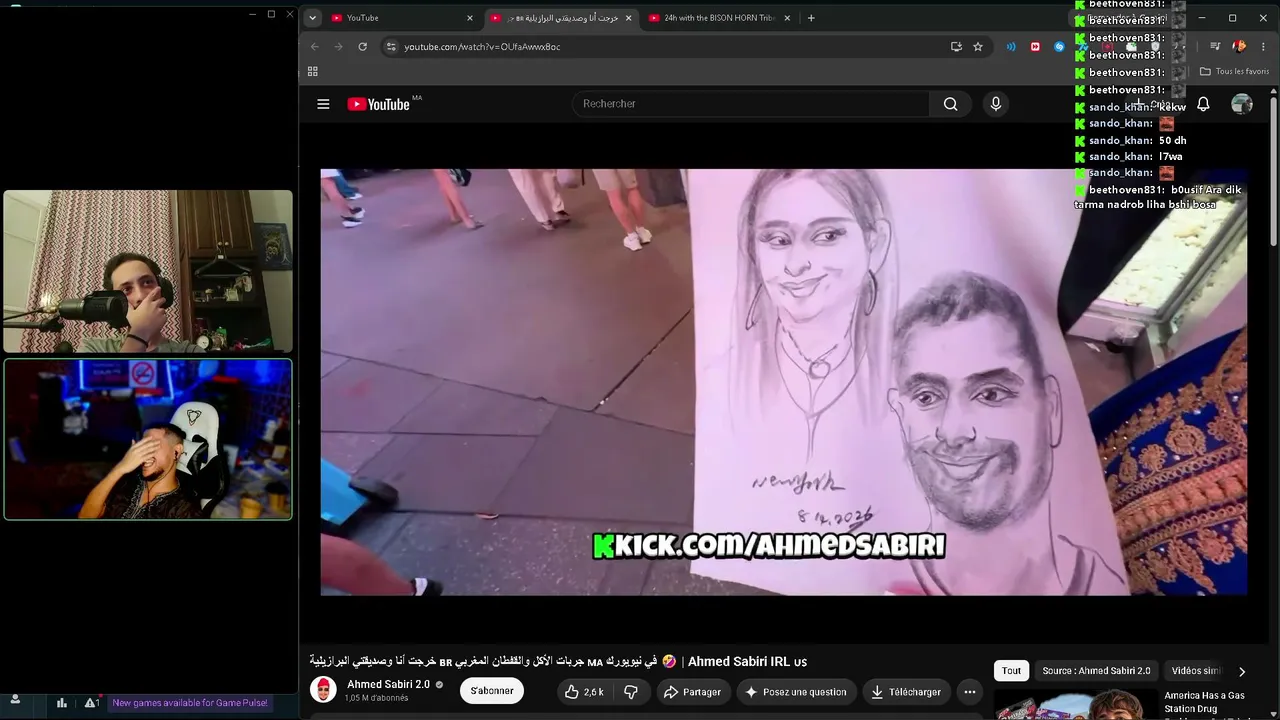
Task: Open the media controls icon in Chrome toolbar
Action: click(x=1215, y=46)
